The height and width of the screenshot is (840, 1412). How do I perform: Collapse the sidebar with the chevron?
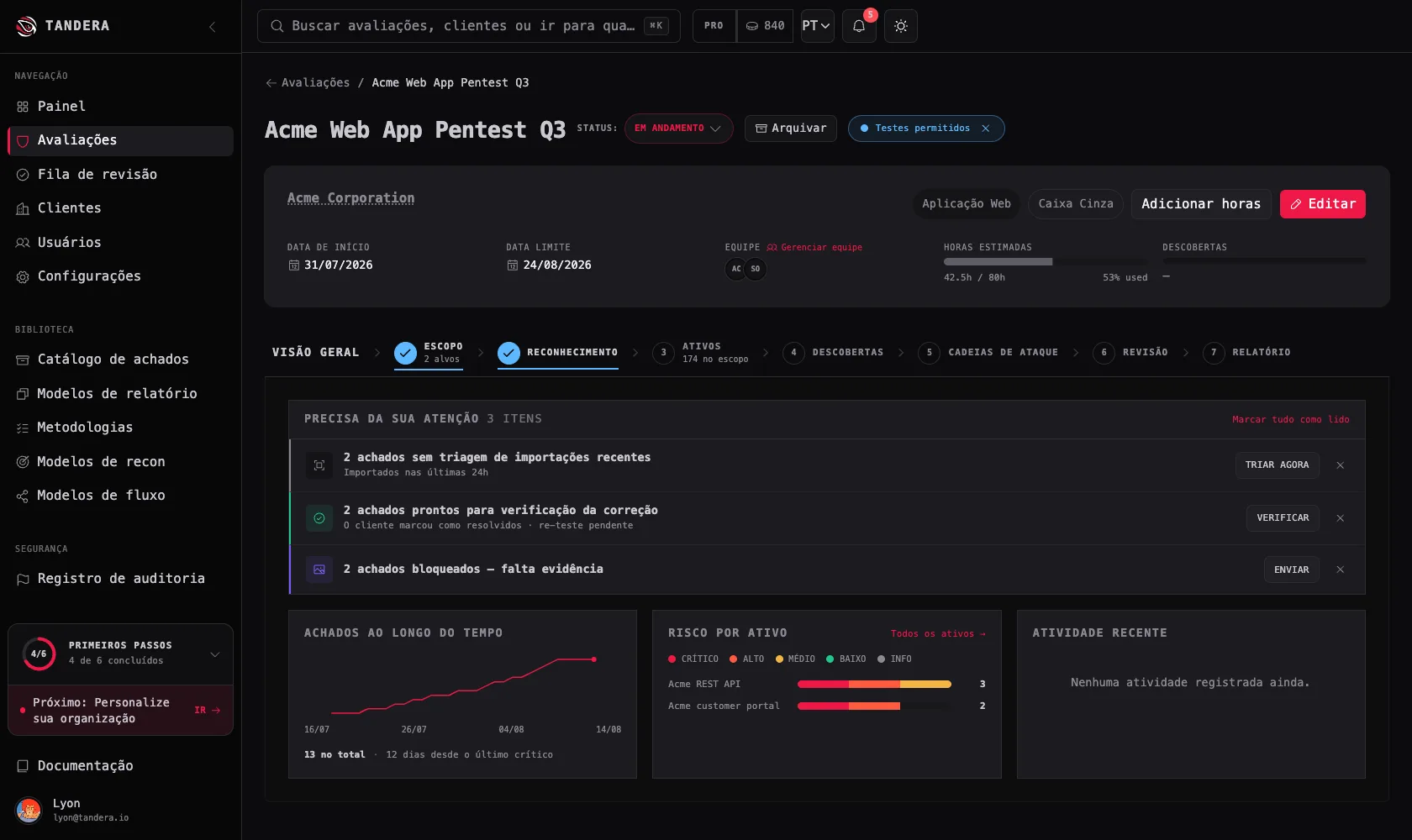213,27
